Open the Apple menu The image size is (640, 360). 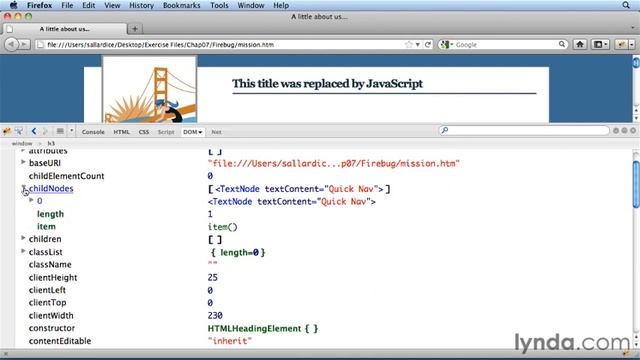click(x=13, y=5)
